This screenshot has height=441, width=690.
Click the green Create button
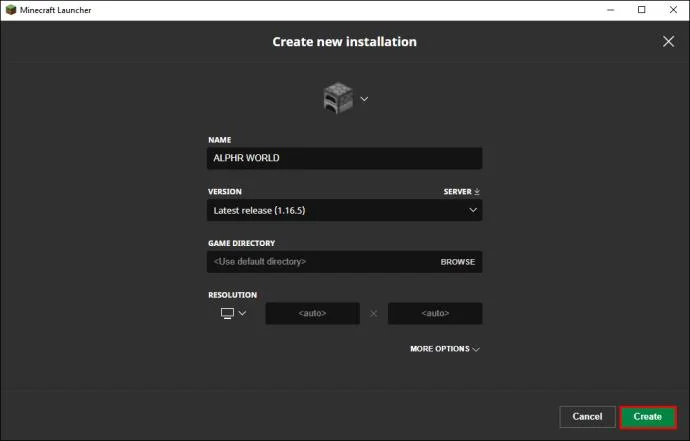coord(648,416)
